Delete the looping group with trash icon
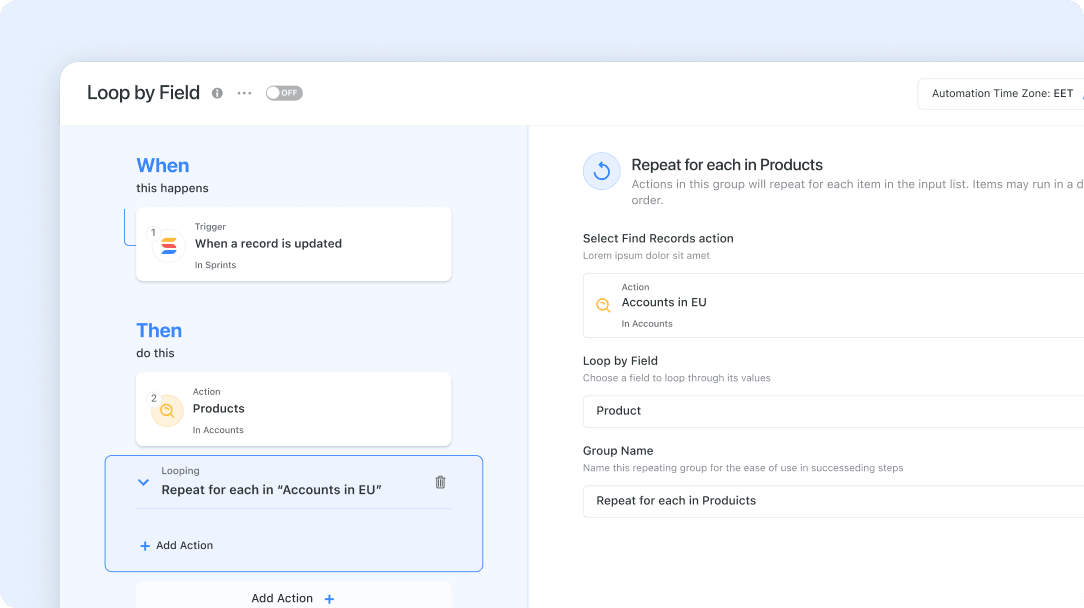Viewport: 1084px width, 608px height. [440, 482]
